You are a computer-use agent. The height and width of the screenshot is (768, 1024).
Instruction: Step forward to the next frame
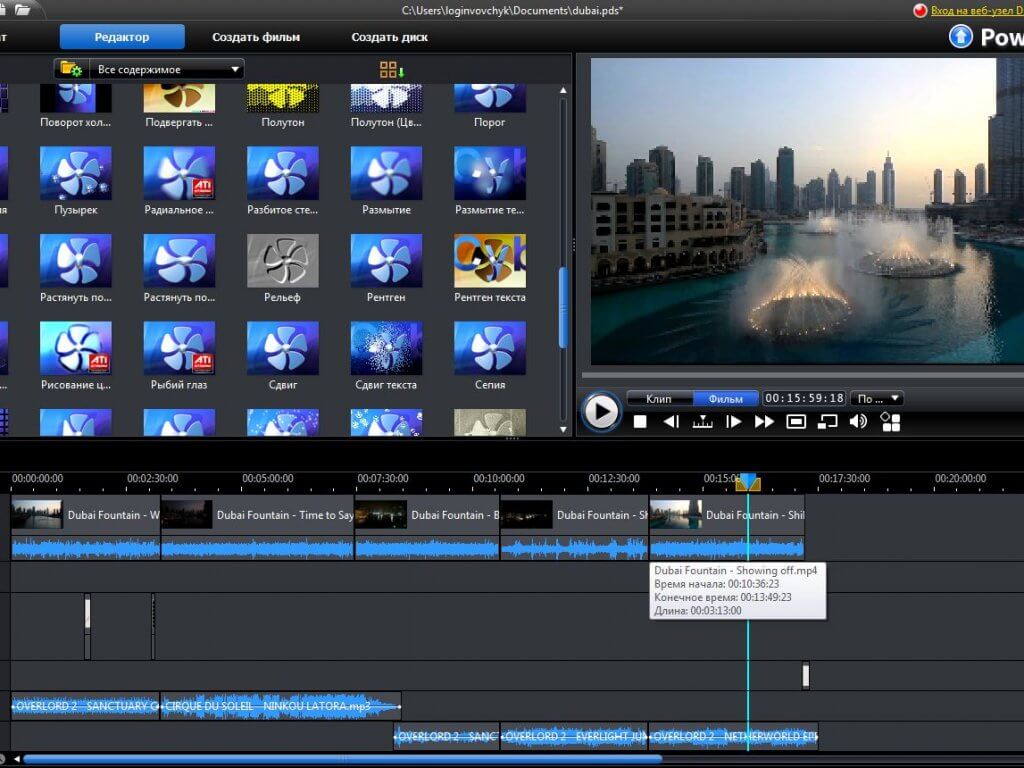pyautogui.click(x=733, y=422)
